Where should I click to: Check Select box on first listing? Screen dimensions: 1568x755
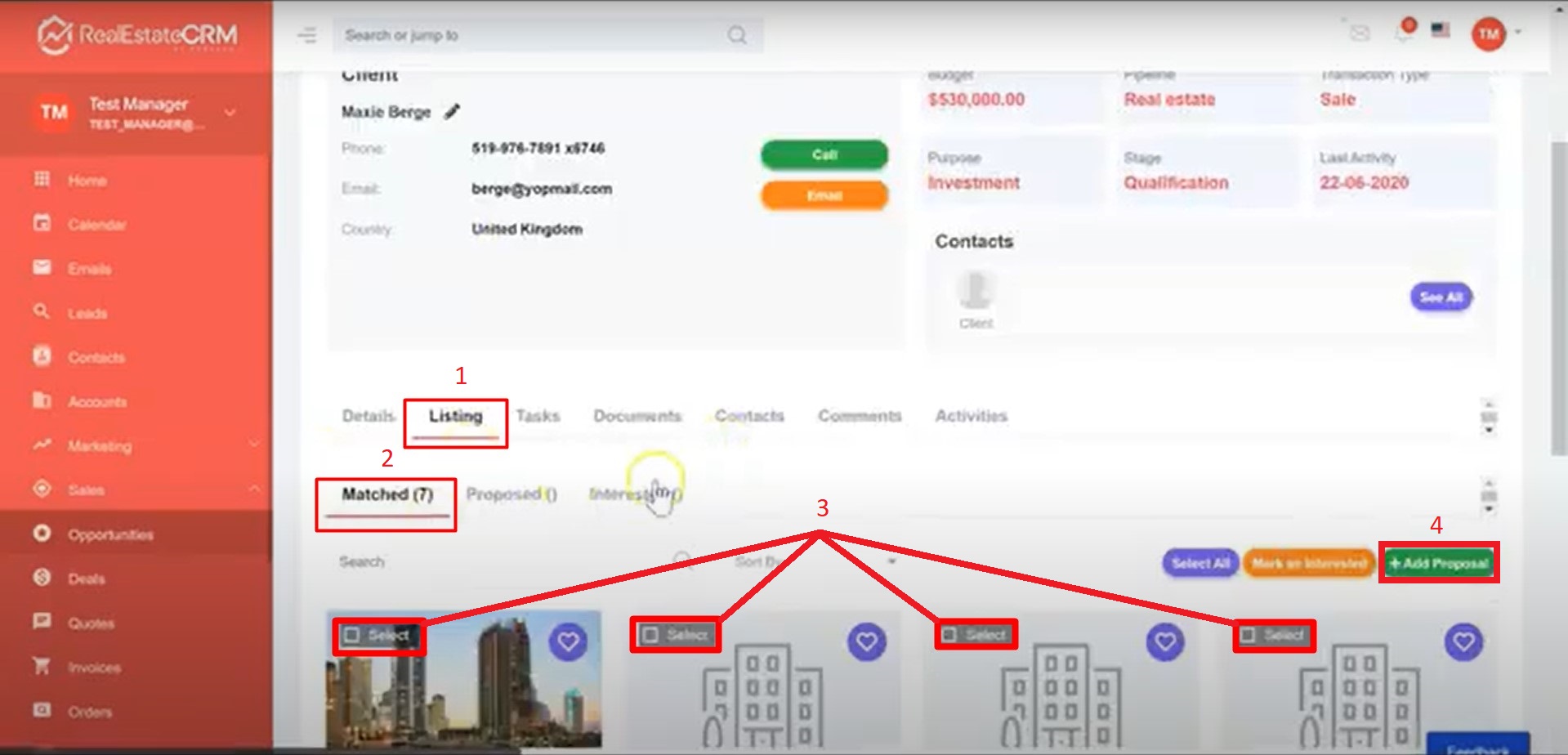click(x=352, y=635)
